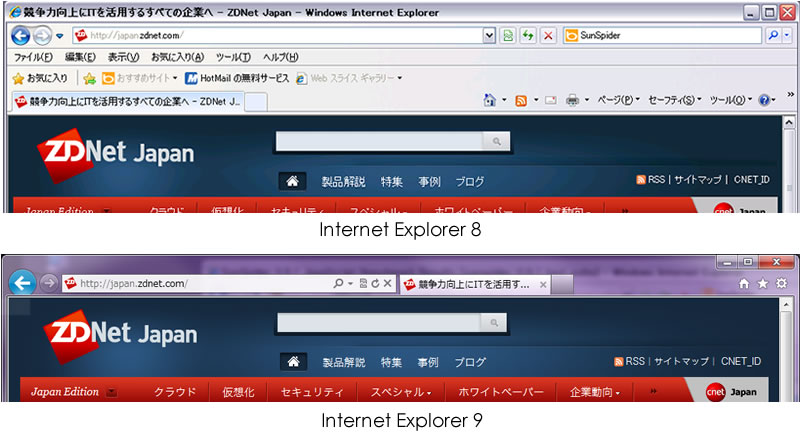Click the Print icon in IE8 command bar
This screenshot has height=440, width=800.
572,100
